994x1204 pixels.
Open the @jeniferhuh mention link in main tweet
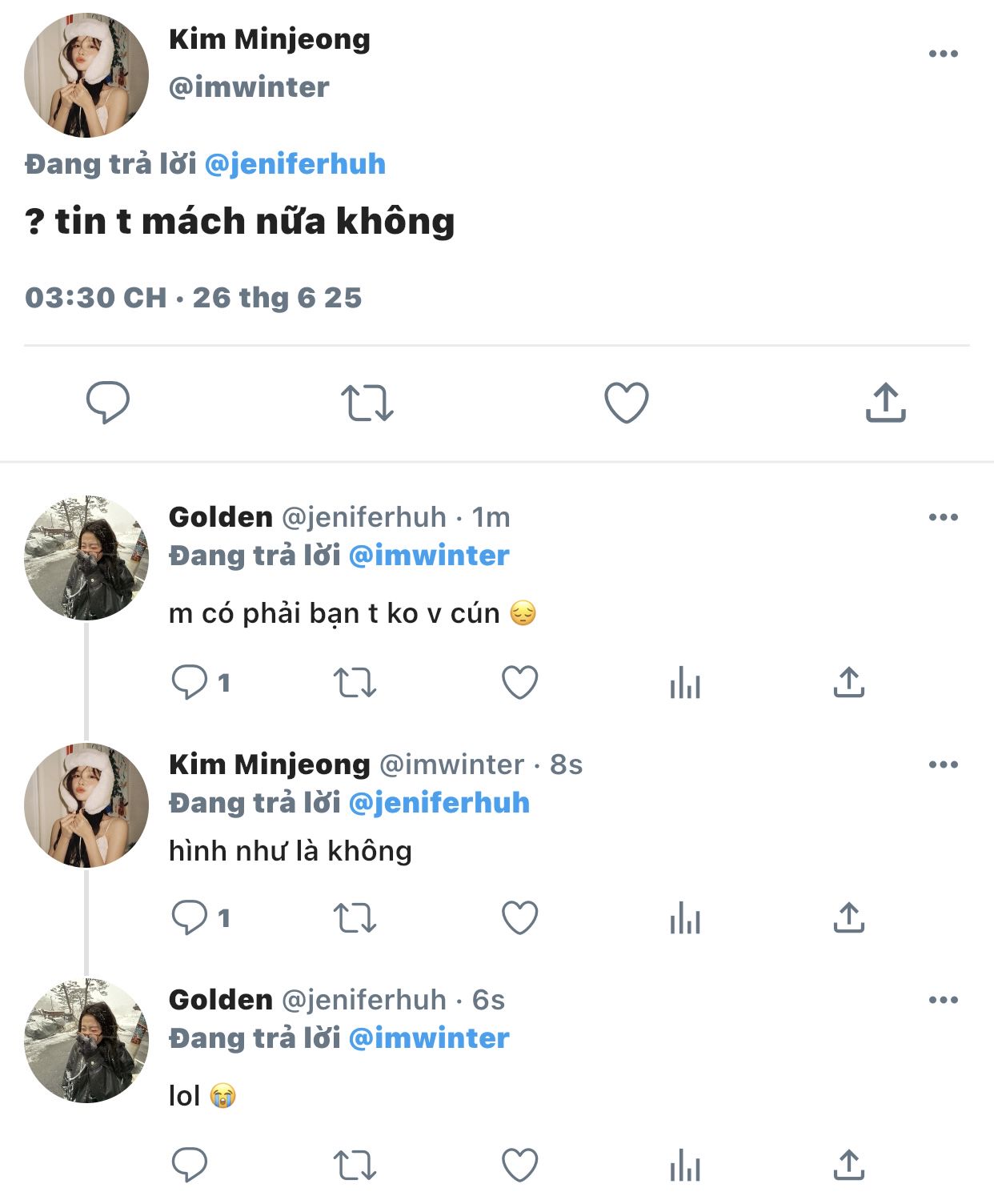click(295, 164)
